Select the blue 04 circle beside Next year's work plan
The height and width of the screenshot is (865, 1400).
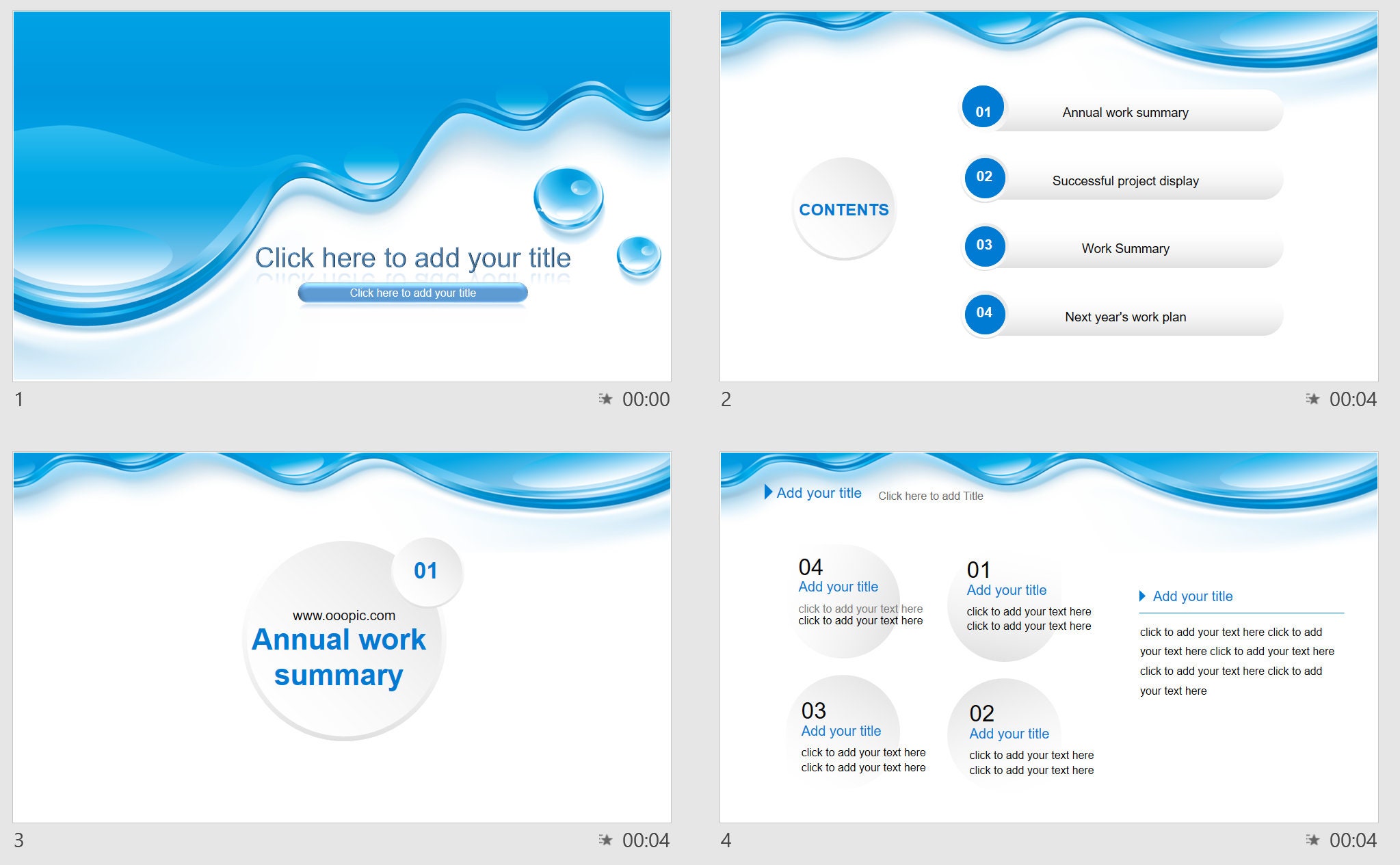coord(983,315)
